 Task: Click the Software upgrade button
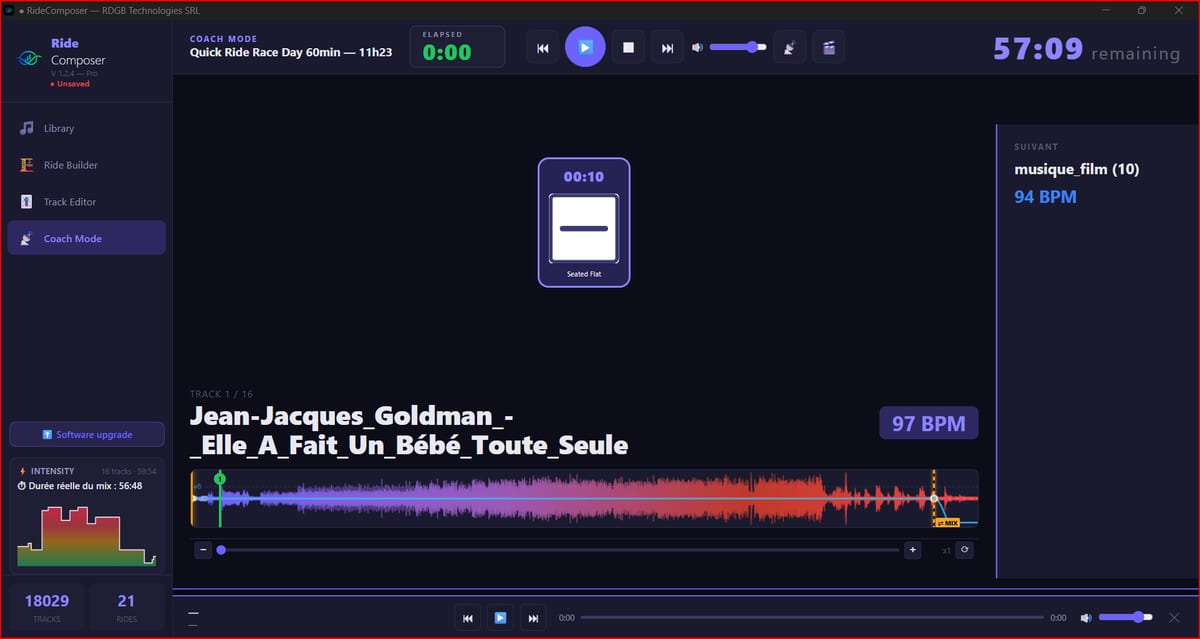click(x=86, y=435)
